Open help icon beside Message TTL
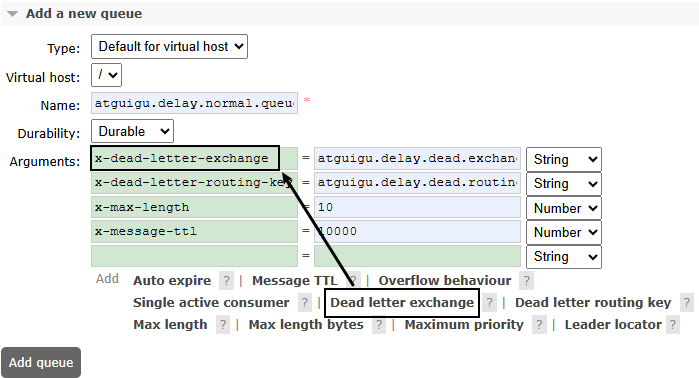Viewport: 699px width, 378px height. [353, 281]
